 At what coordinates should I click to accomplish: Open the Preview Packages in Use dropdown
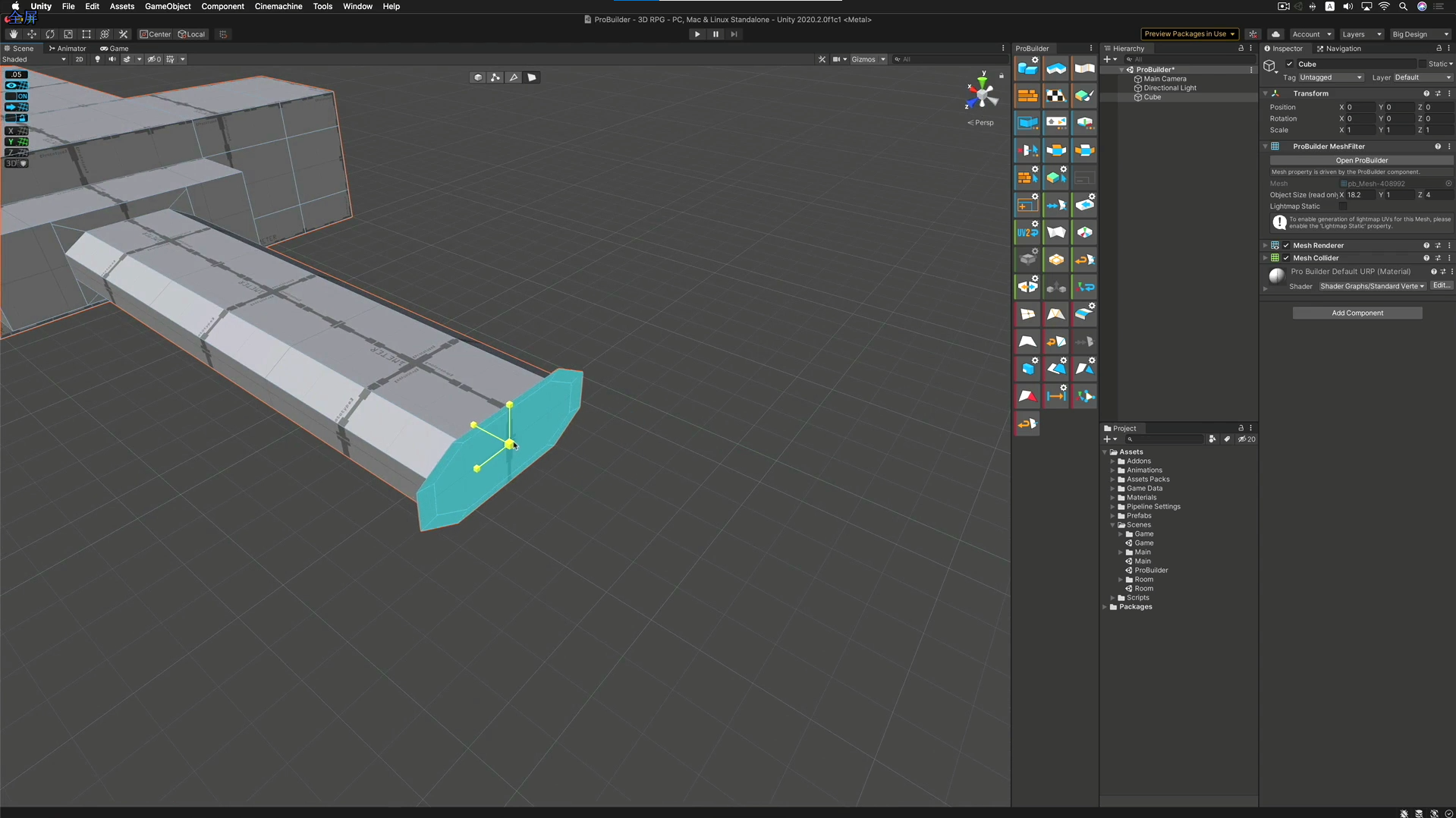pyautogui.click(x=1188, y=34)
